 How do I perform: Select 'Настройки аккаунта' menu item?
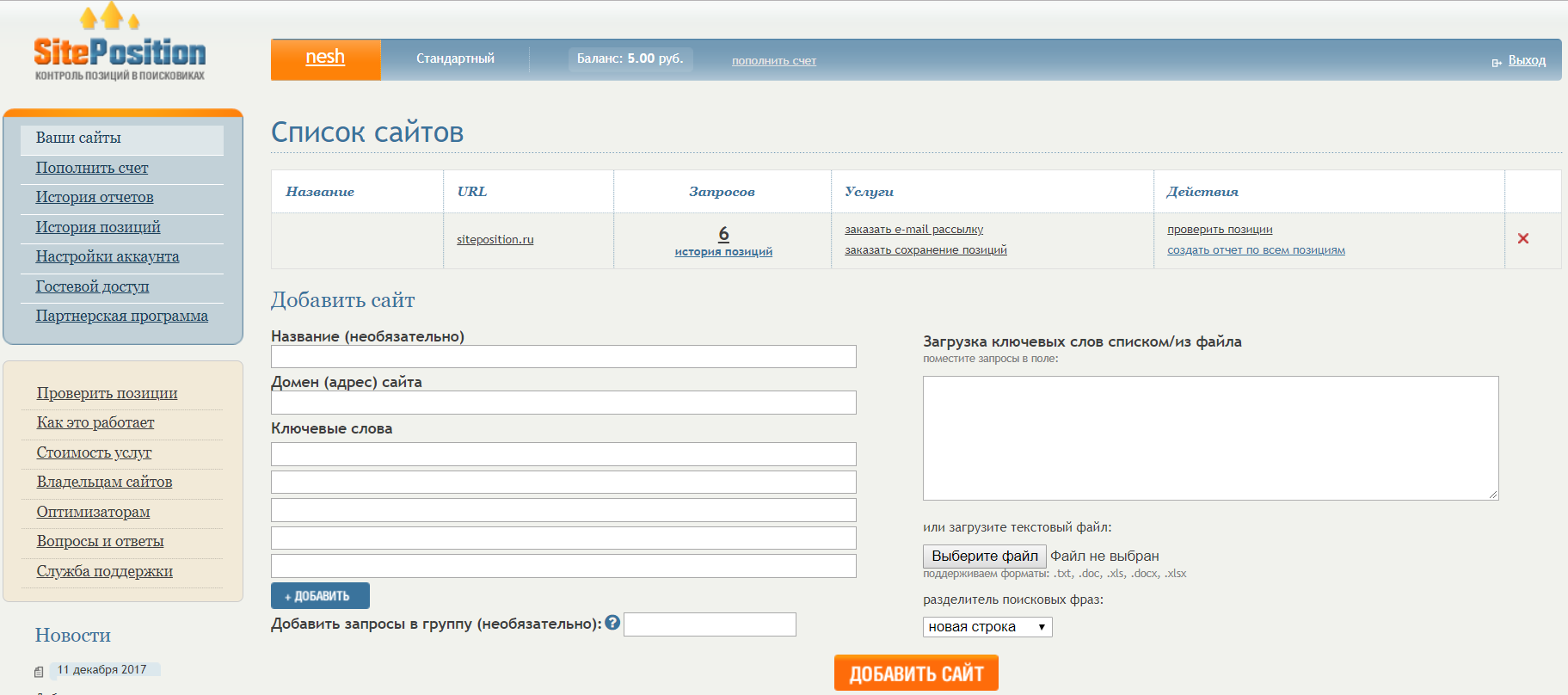pos(108,256)
